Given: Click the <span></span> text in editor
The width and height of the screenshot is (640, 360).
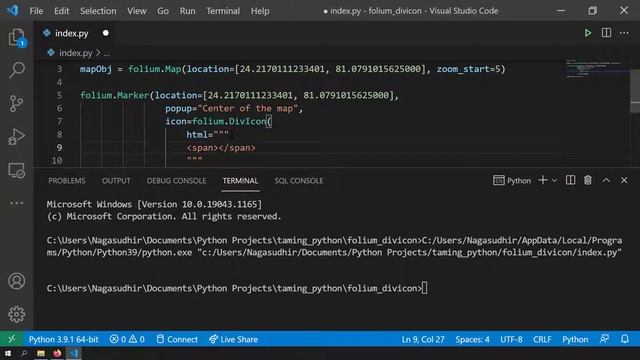Looking at the screenshot, I should point(221,148).
